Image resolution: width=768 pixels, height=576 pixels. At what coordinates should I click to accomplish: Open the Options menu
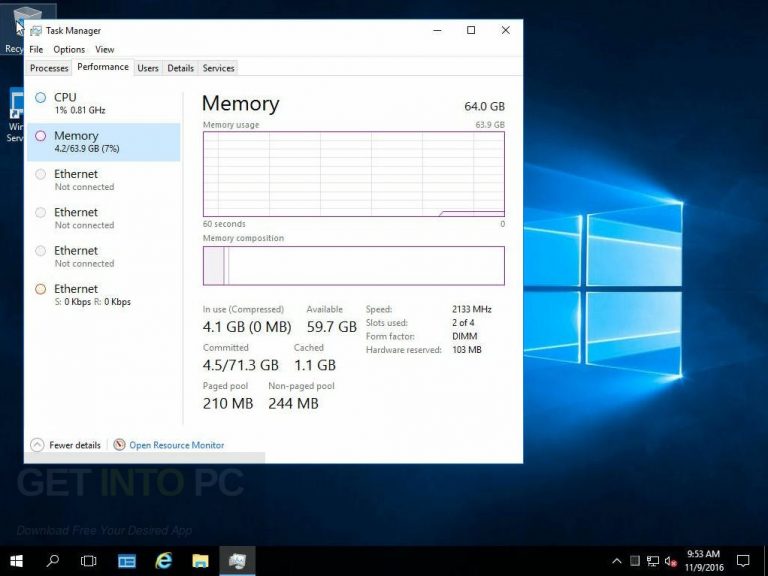(x=69, y=49)
